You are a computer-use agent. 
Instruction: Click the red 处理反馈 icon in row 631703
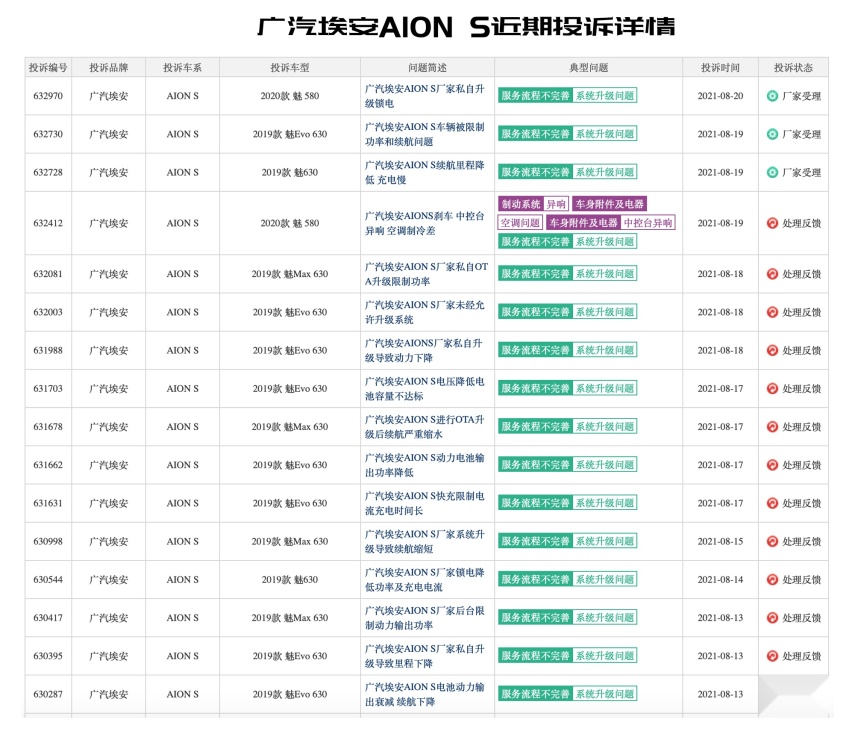tap(772, 388)
